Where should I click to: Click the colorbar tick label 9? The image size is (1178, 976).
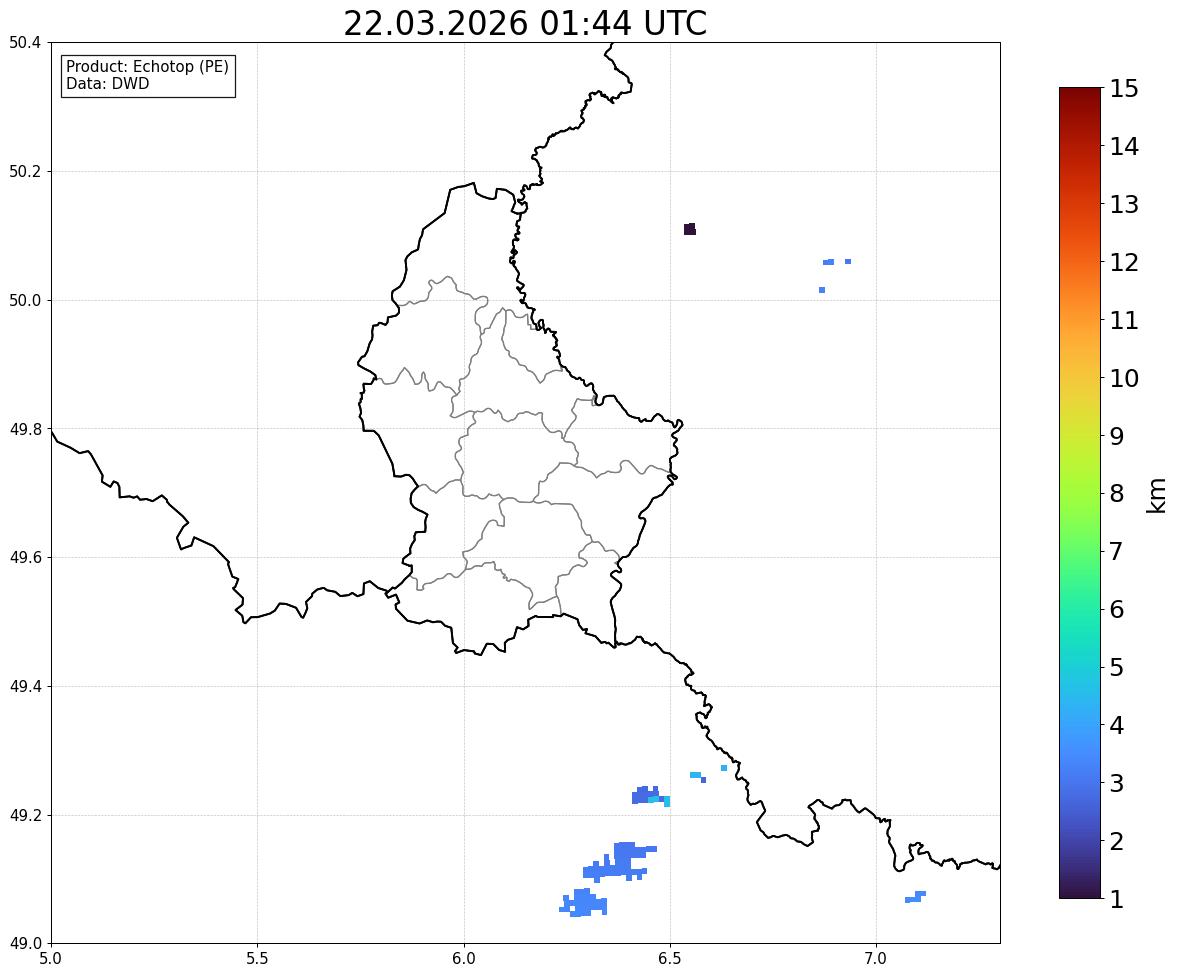[x=1117, y=436]
